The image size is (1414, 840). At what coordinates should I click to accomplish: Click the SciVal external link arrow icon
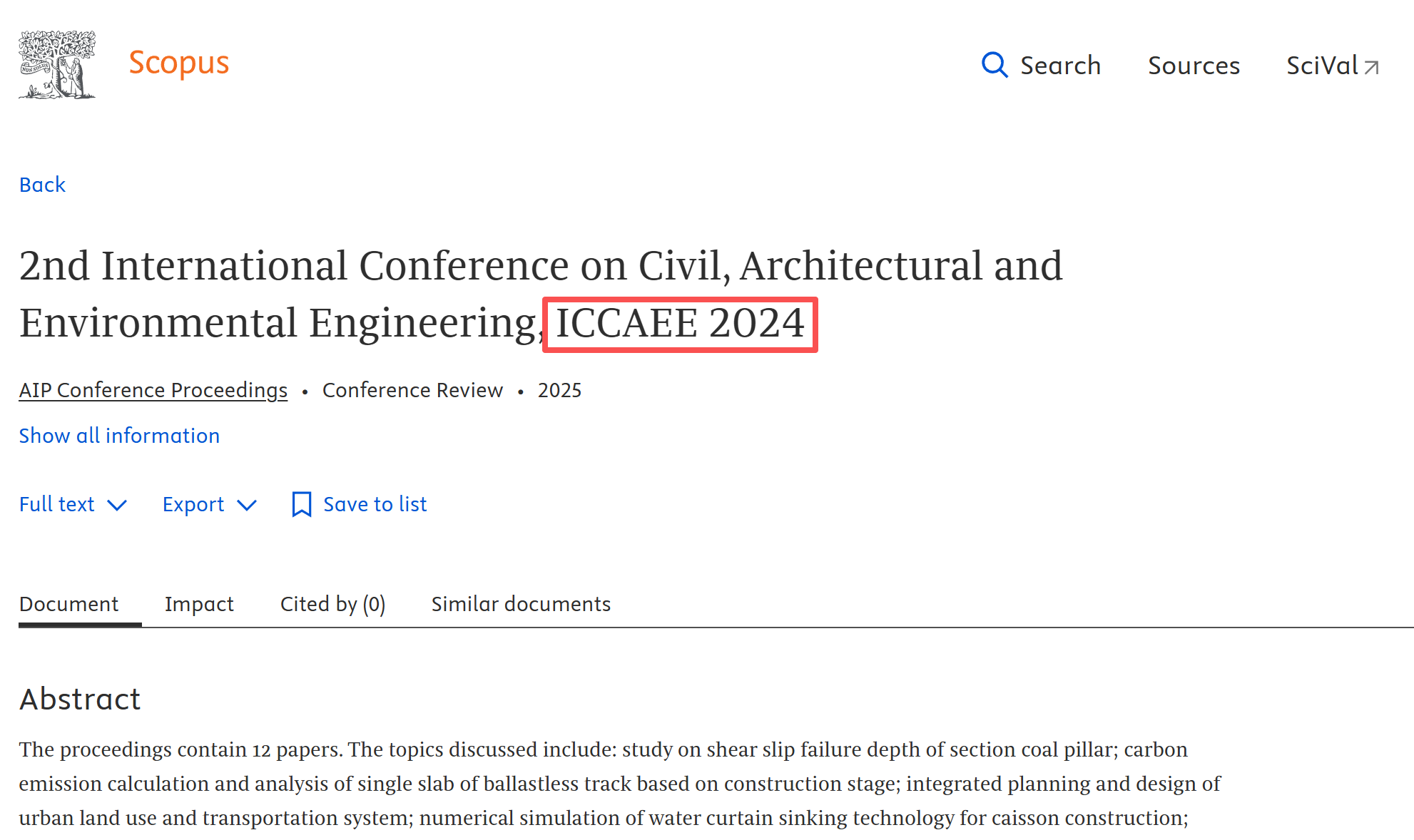pyautogui.click(x=1371, y=68)
